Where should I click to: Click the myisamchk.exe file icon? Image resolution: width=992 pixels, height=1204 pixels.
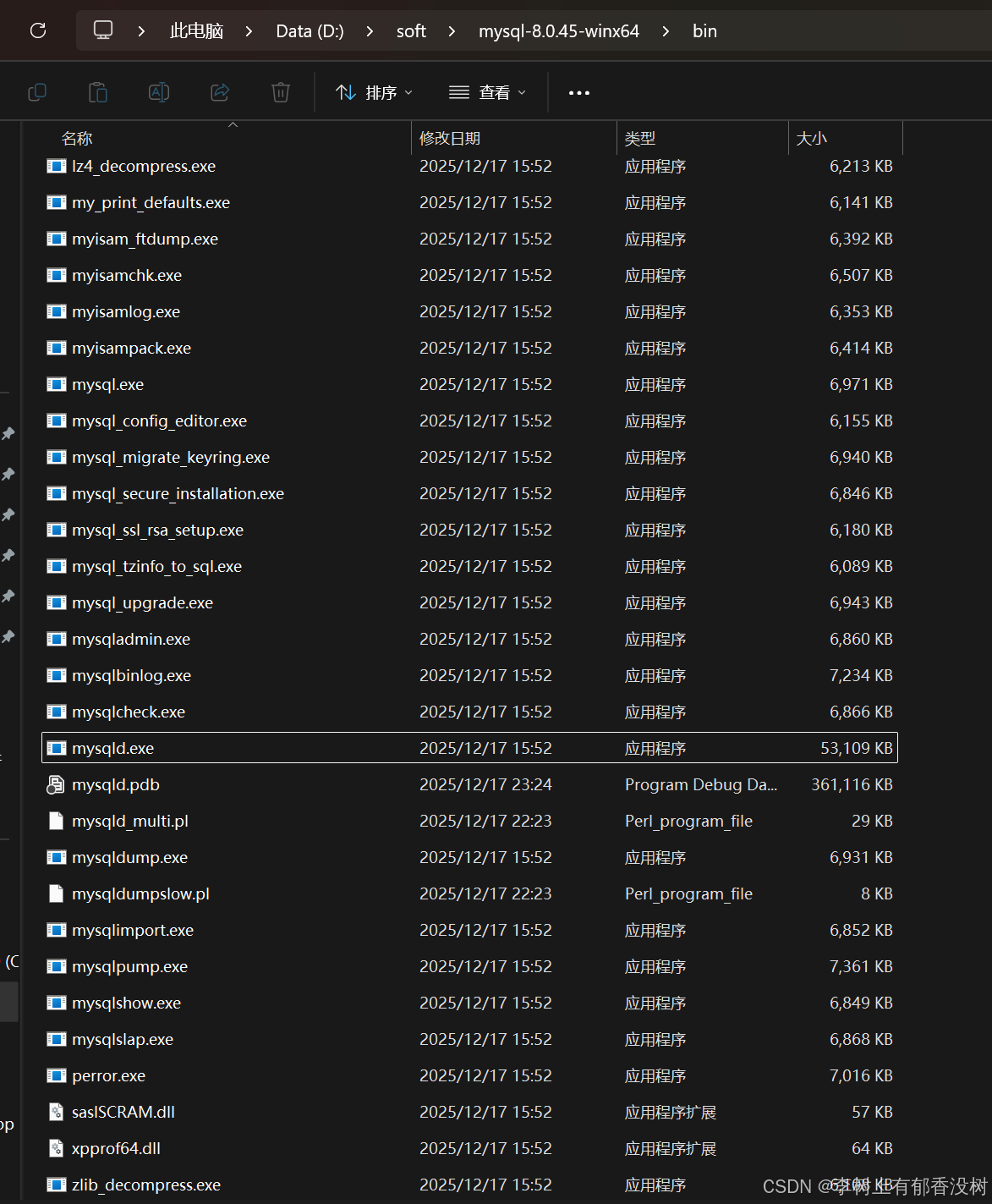(56, 275)
